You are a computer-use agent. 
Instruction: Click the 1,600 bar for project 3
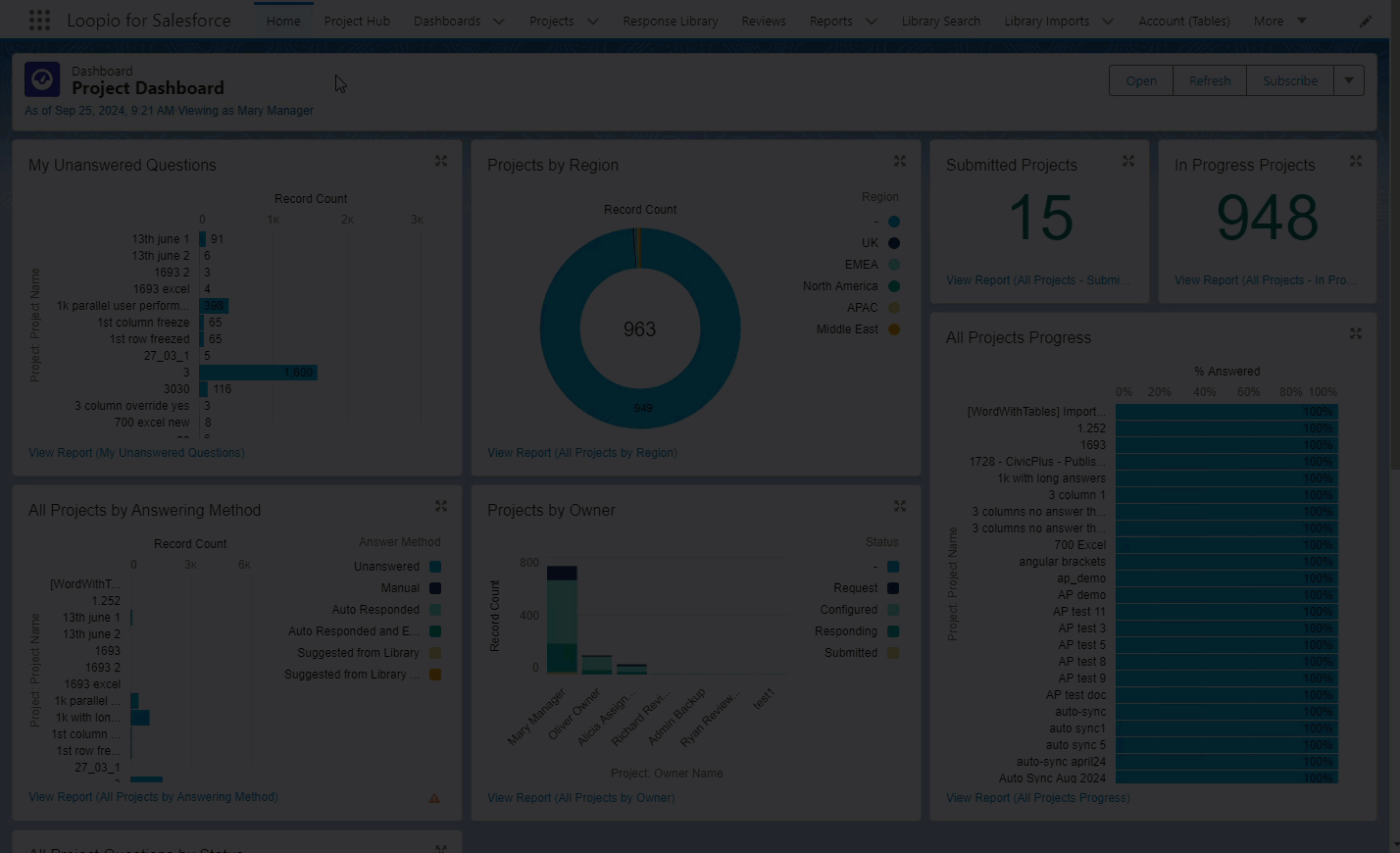click(258, 373)
